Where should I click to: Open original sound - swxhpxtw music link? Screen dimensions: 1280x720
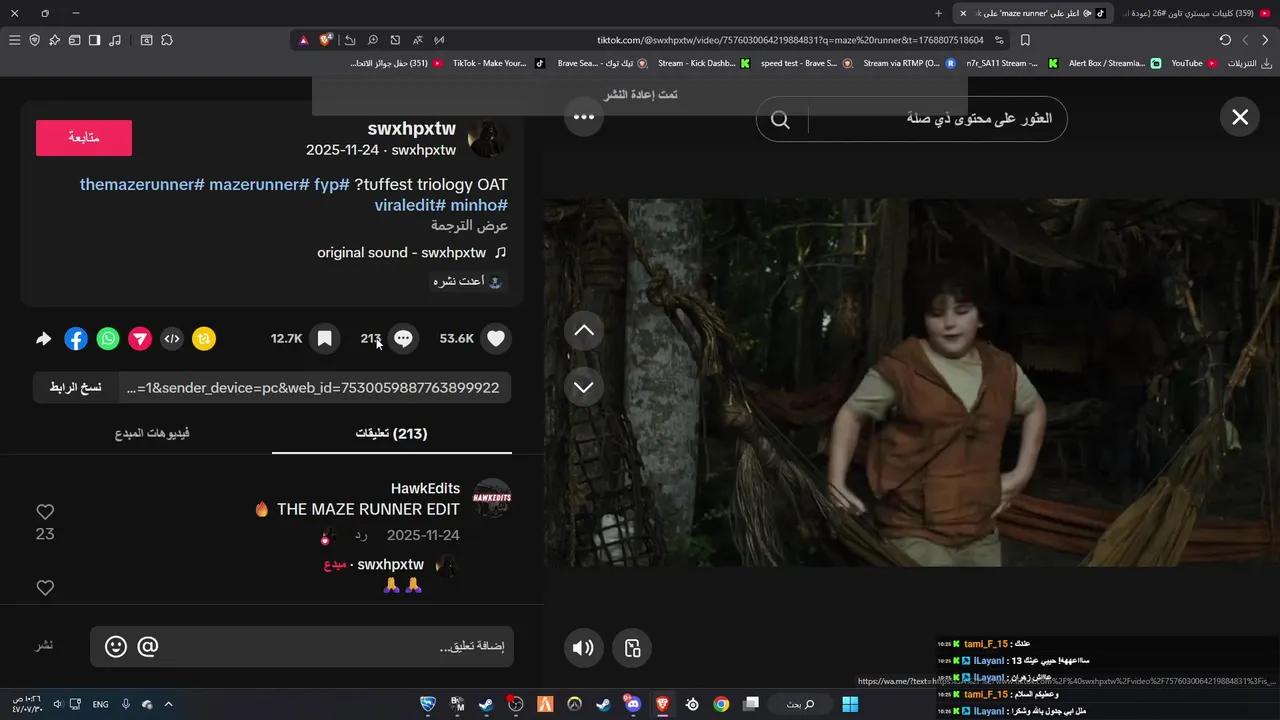coord(412,253)
